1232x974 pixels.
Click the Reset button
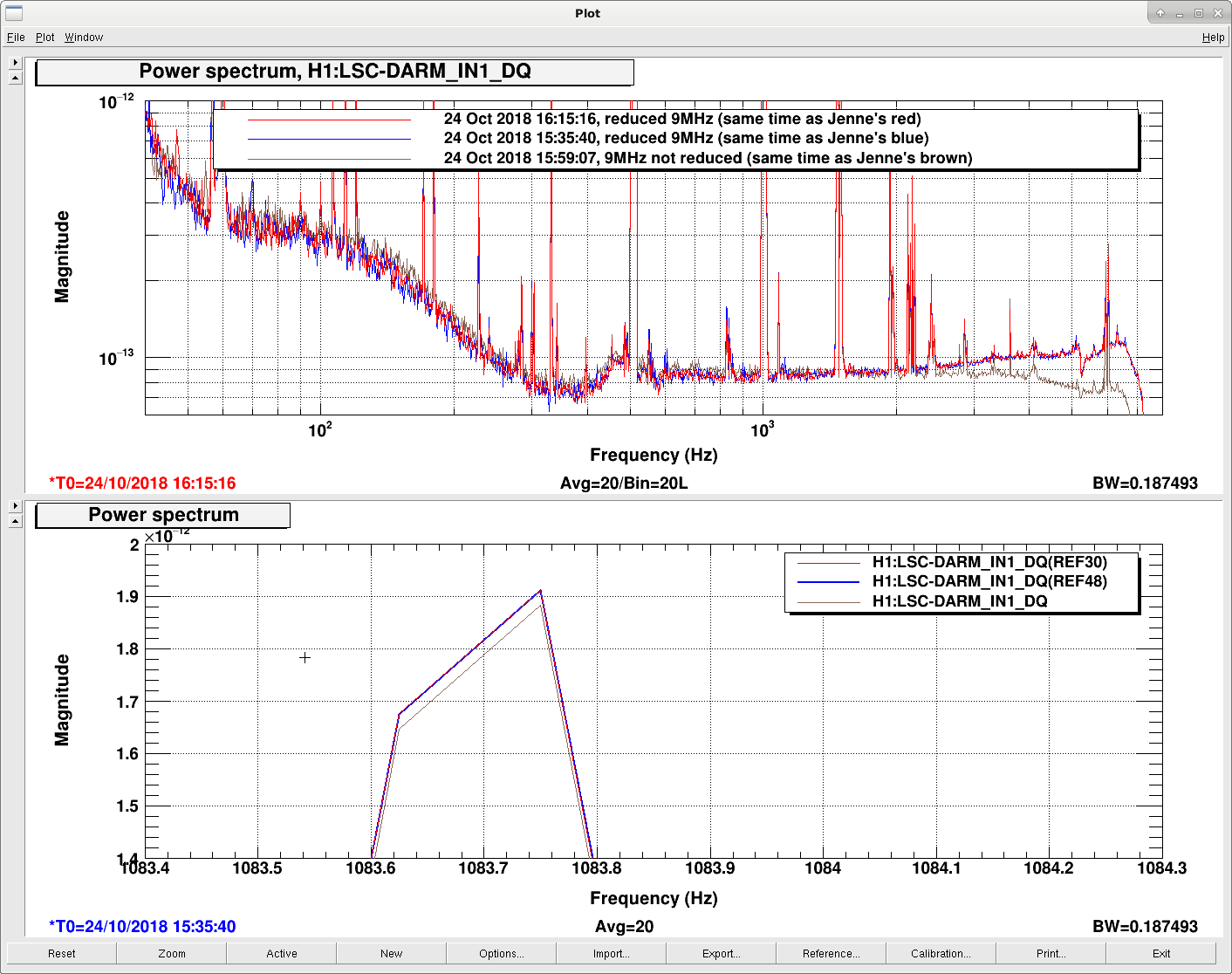pos(62,953)
